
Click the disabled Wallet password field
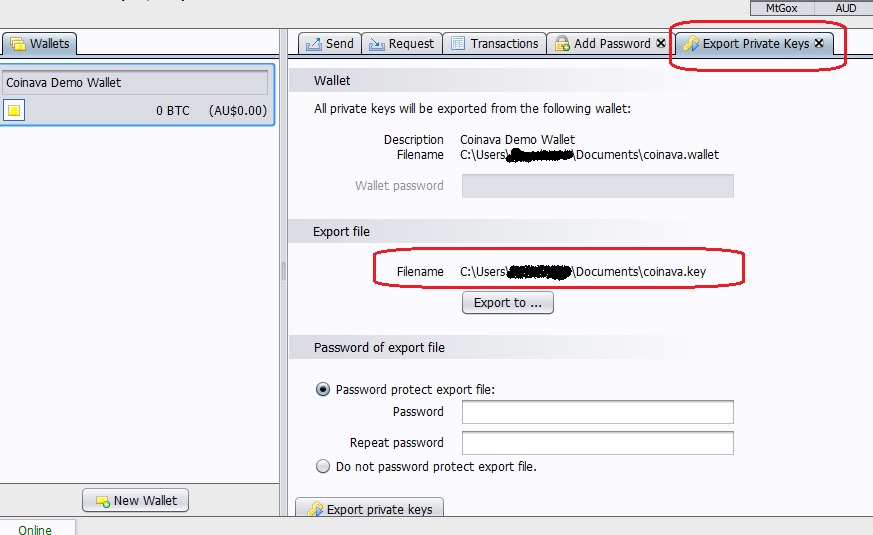tap(597, 185)
